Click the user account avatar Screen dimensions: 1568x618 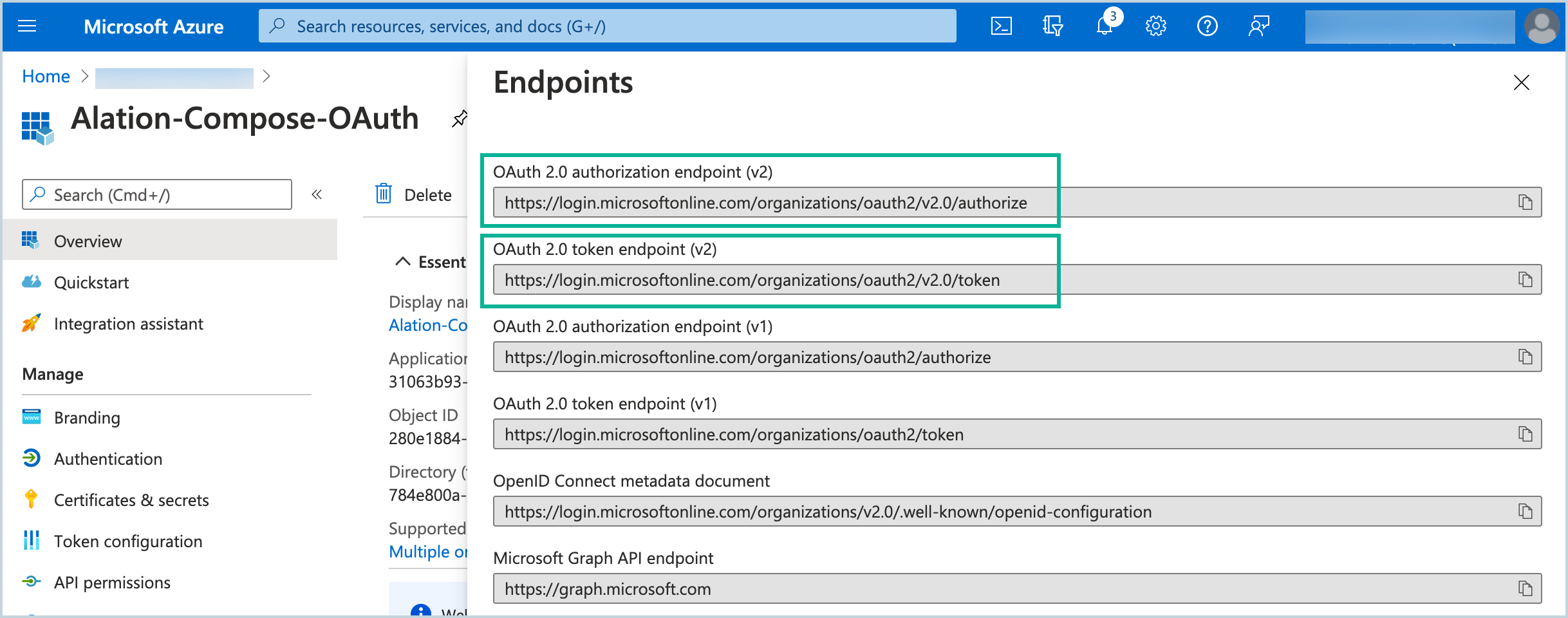pyautogui.click(x=1542, y=26)
